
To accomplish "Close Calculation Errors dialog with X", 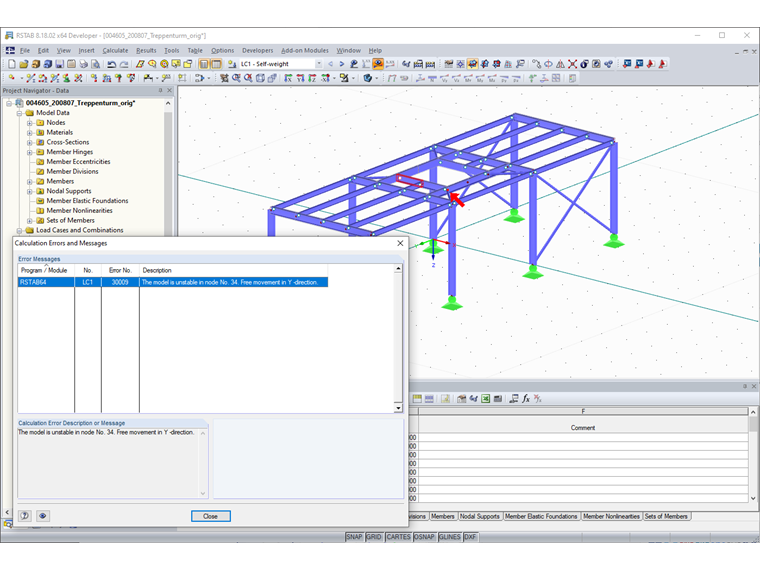I will click(x=400, y=243).
